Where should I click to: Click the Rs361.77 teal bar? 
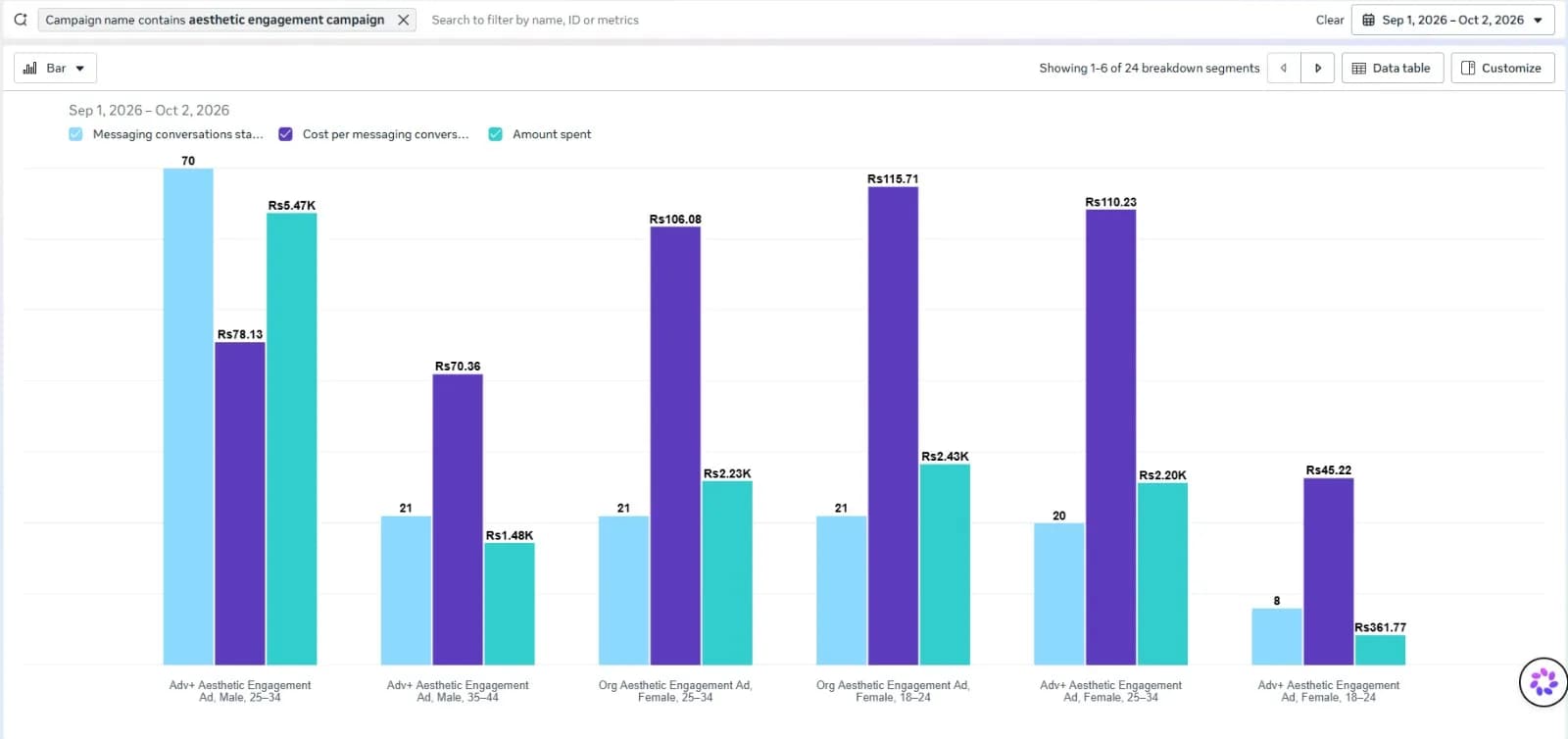tap(1380, 651)
